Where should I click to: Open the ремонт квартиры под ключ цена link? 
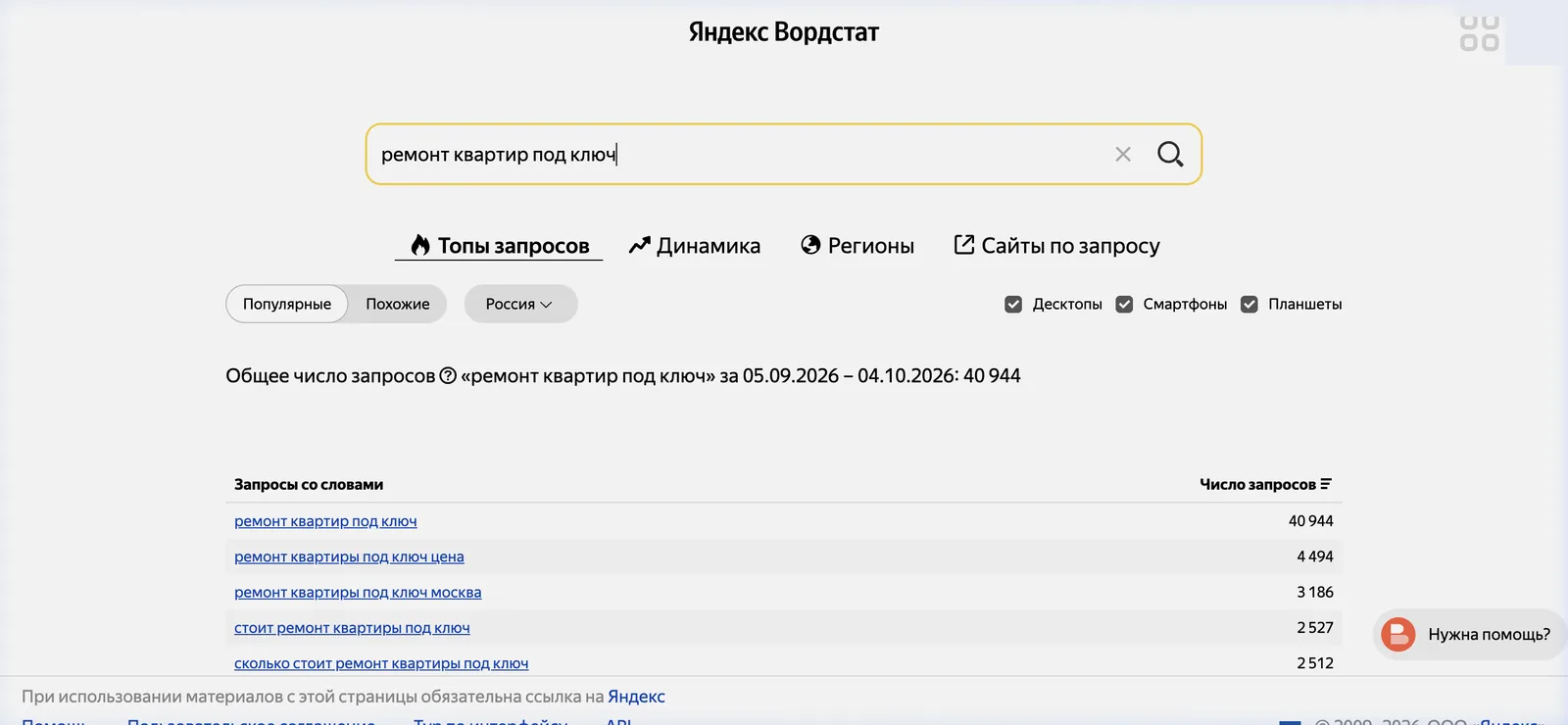[349, 556]
